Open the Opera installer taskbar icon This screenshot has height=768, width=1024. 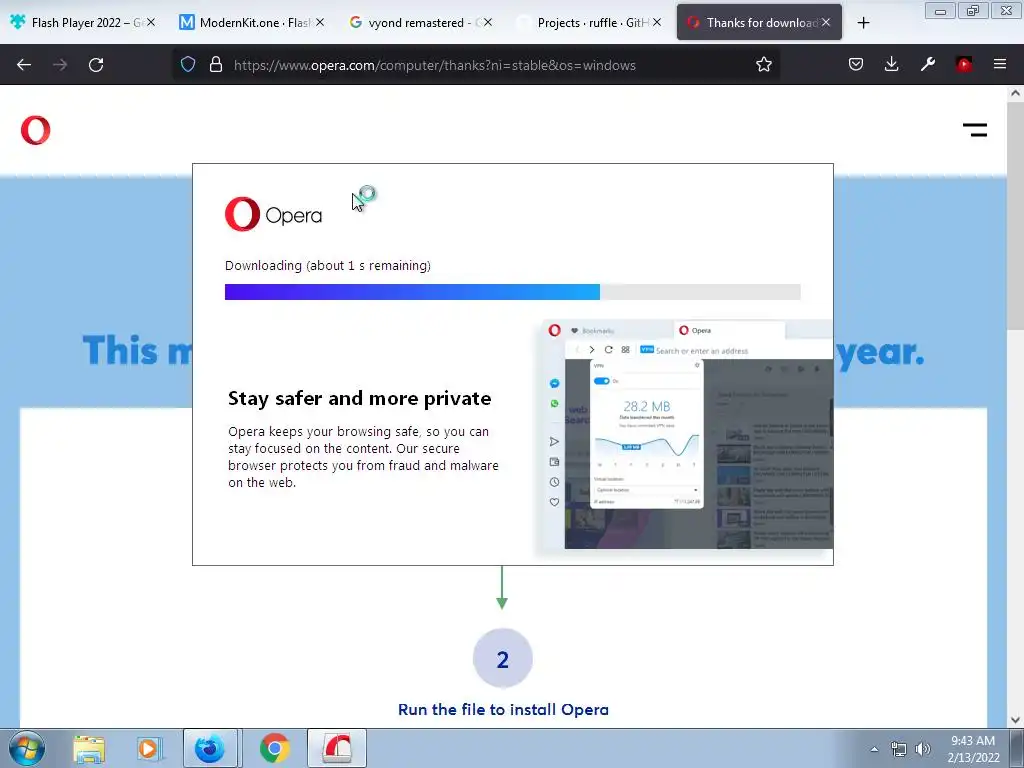pos(337,748)
